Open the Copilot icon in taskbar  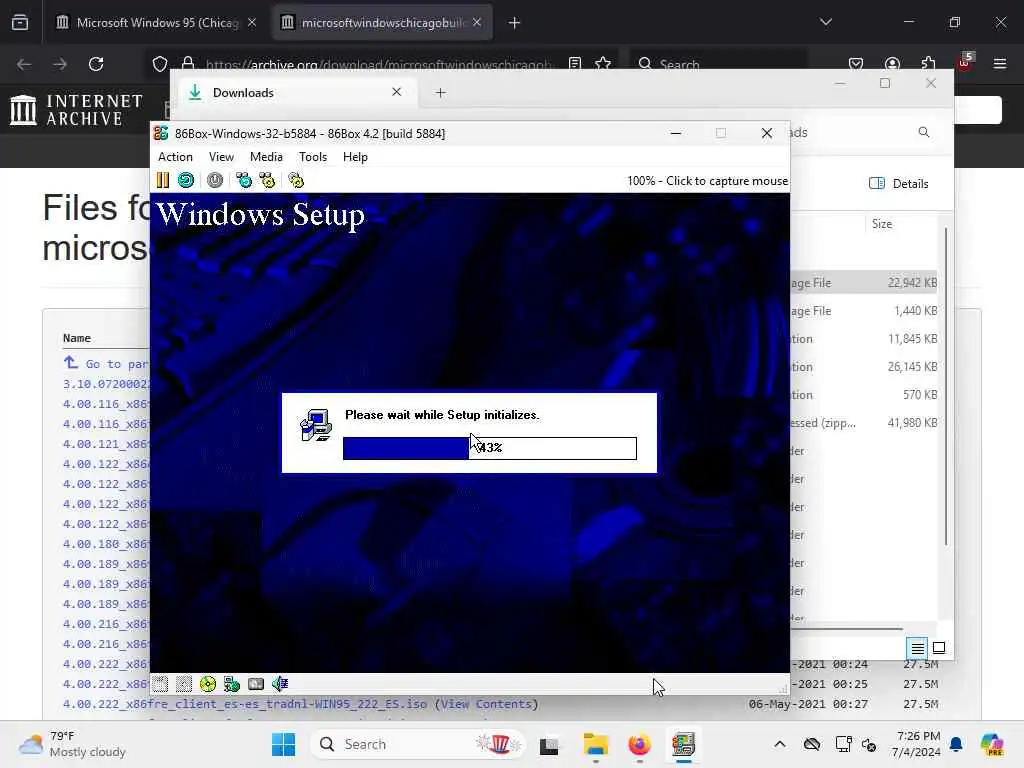(992, 744)
